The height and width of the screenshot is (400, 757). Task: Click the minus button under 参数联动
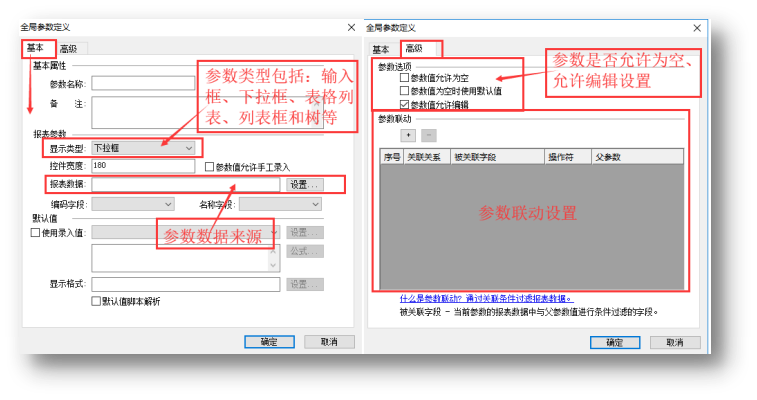tap(428, 134)
